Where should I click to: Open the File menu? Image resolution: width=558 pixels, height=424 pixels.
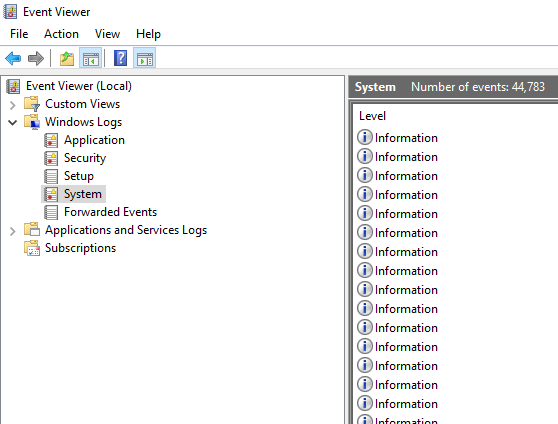19,34
